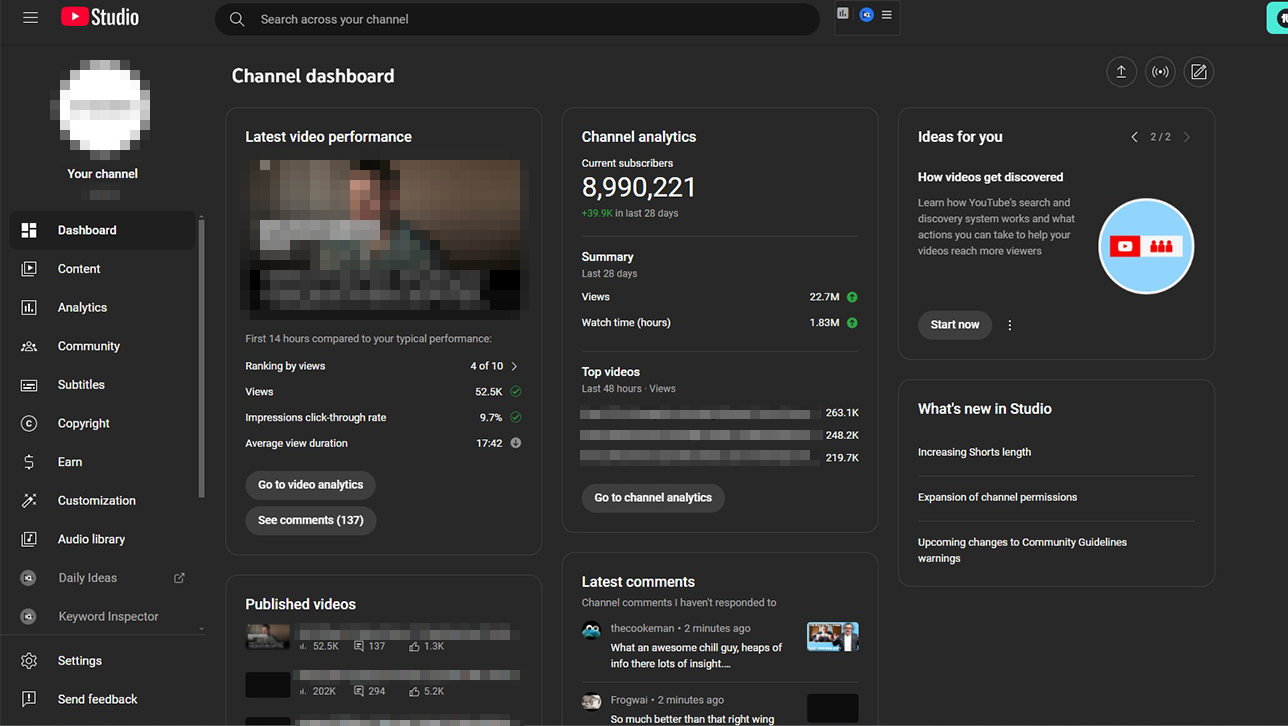Click the Subtitles sidebar icon
1288x726 pixels.
coord(29,385)
